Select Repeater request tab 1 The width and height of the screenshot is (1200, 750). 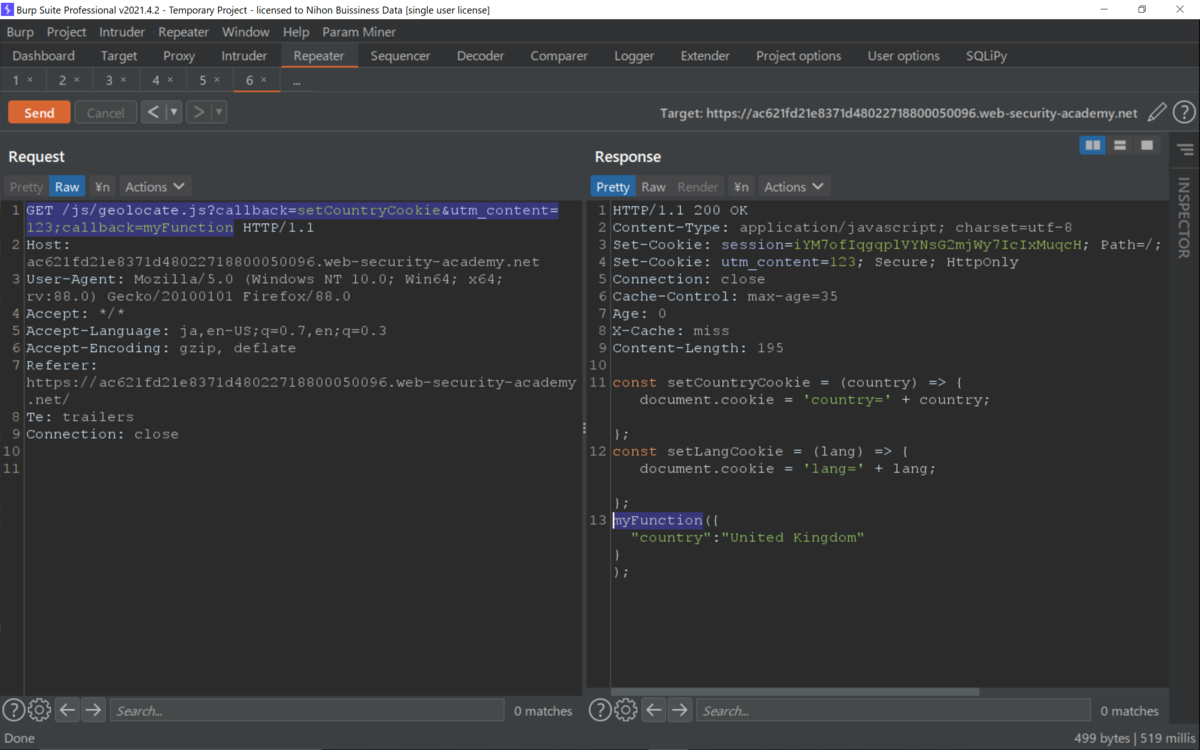pyautogui.click(x=16, y=80)
